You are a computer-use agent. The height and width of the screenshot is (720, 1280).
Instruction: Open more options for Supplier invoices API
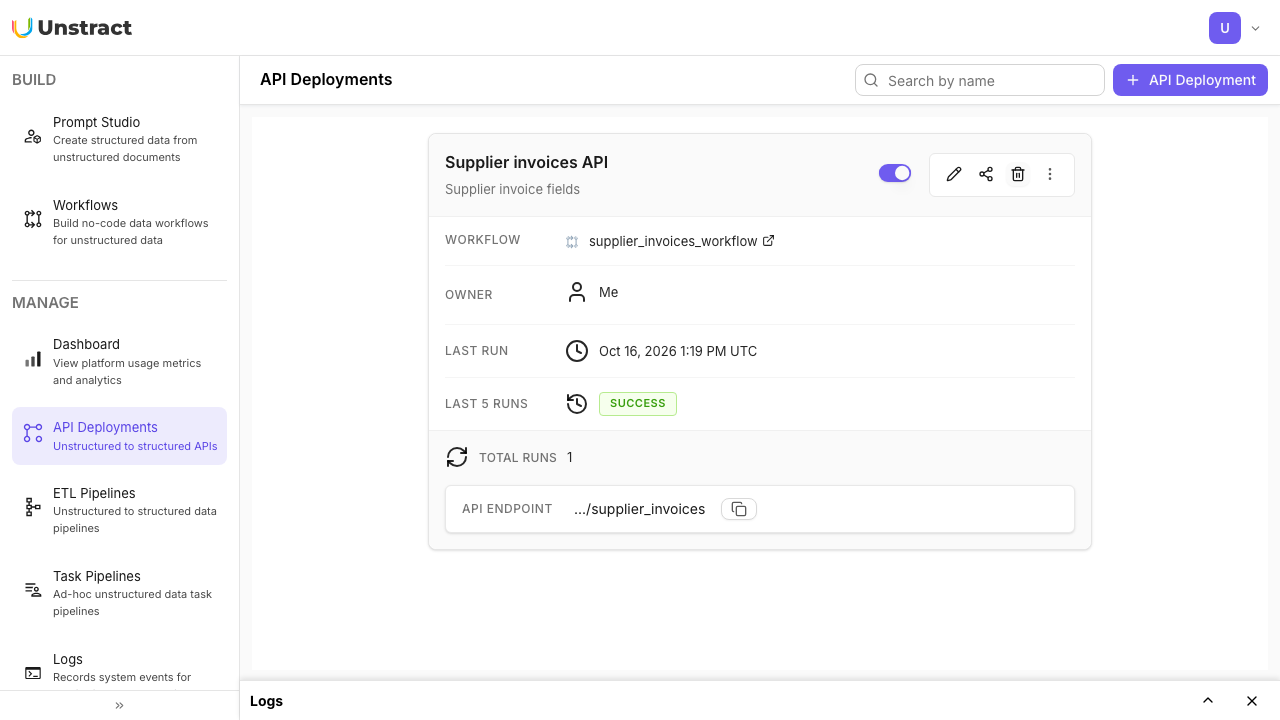(x=1050, y=174)
